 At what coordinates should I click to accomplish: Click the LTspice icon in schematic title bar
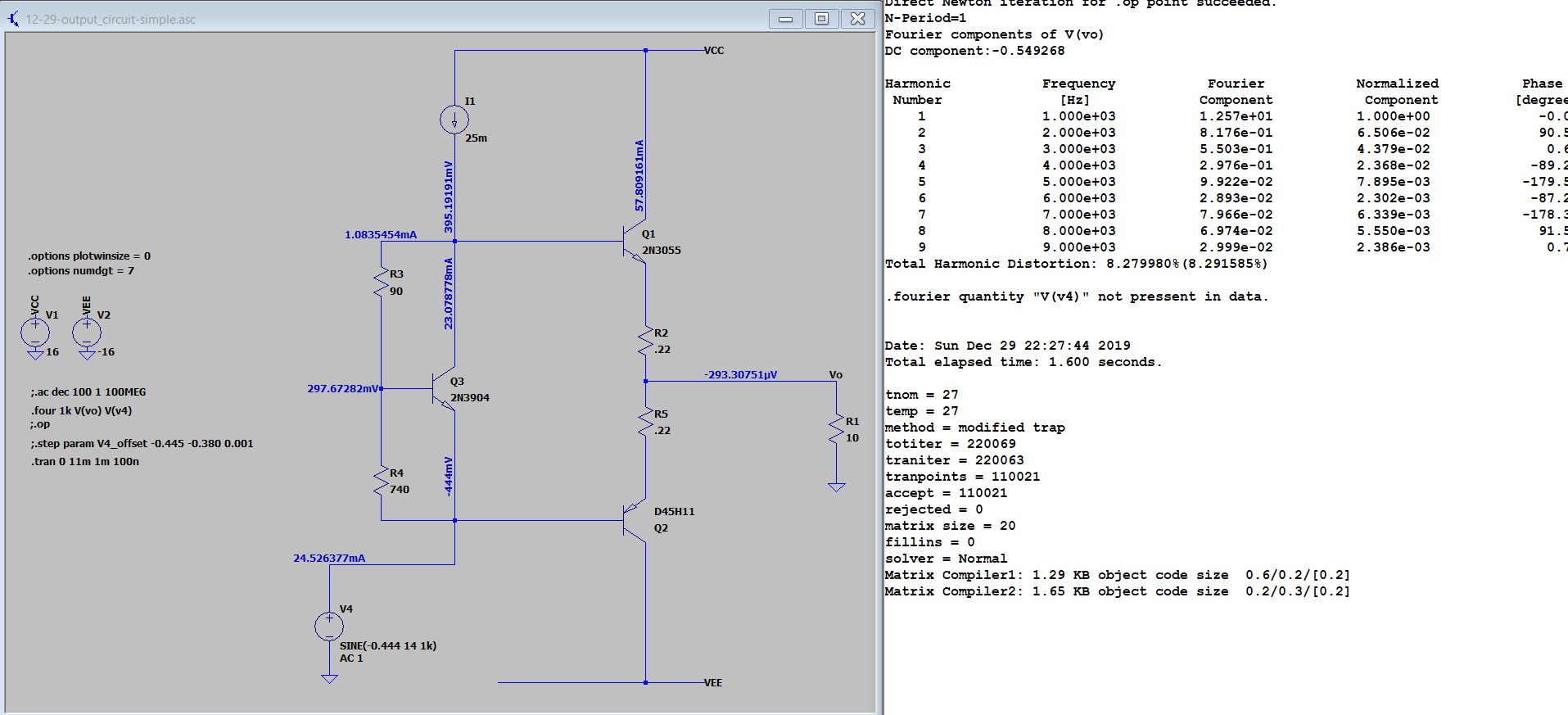[x=13, y=18]
